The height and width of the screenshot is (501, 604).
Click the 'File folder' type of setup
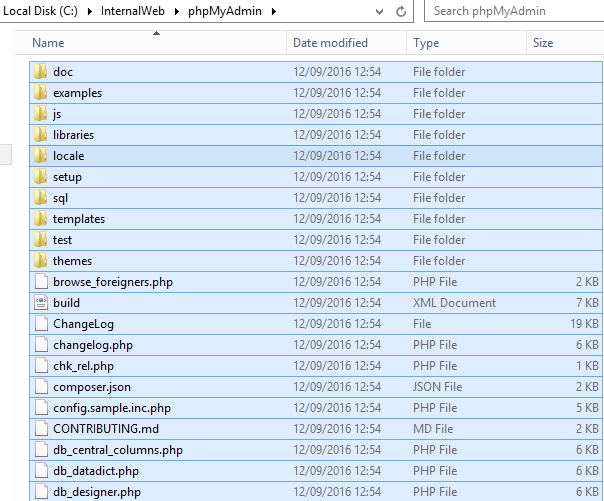[439, 177]
